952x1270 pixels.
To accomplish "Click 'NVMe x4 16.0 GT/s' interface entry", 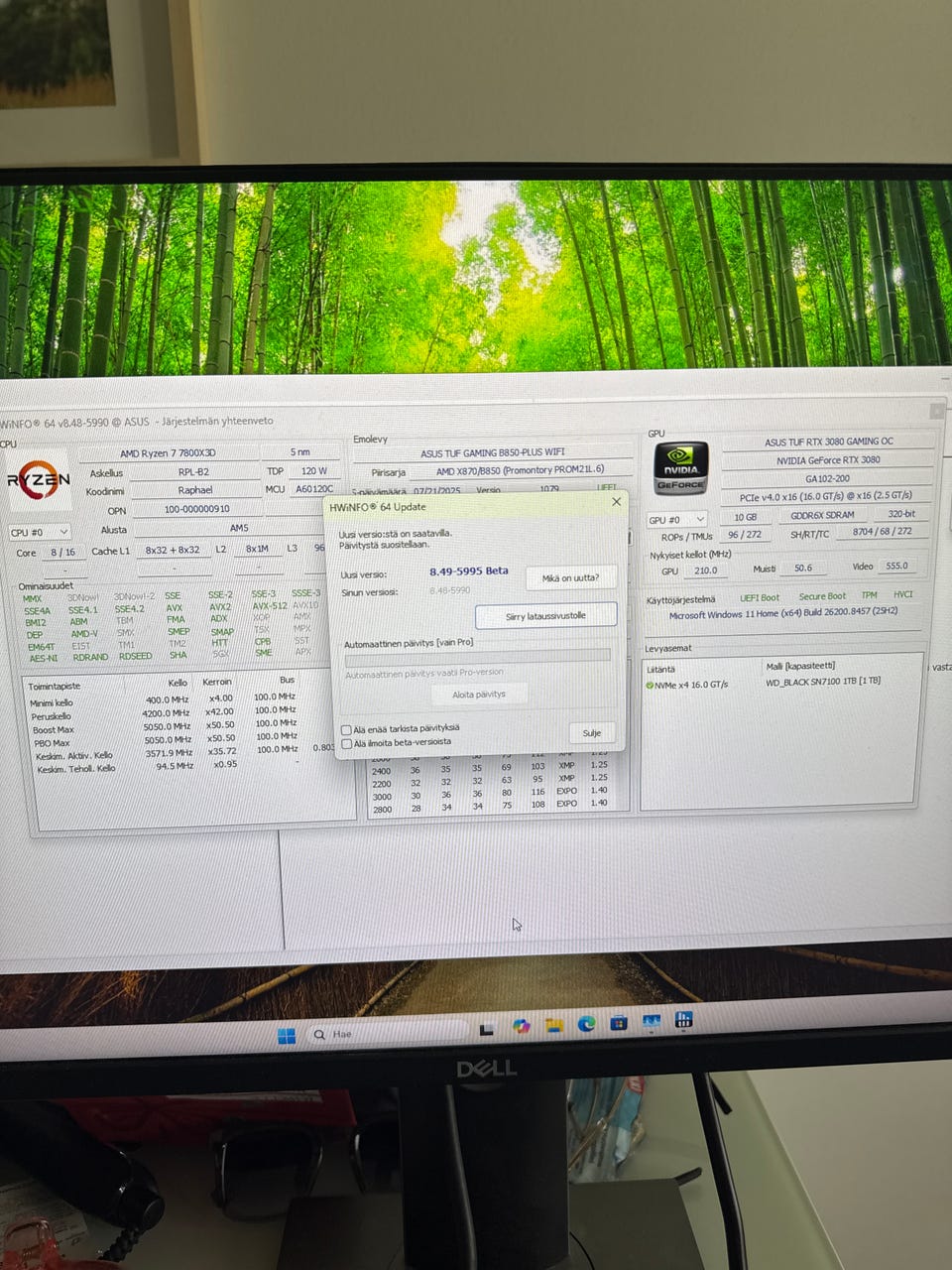I will [690, 685].
